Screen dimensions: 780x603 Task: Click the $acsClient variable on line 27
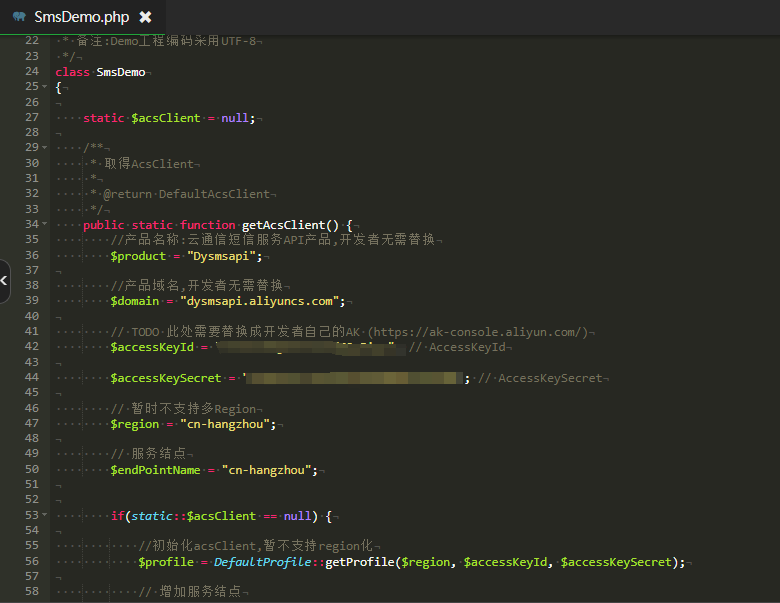pyautogui.click(x=166, y=118)
